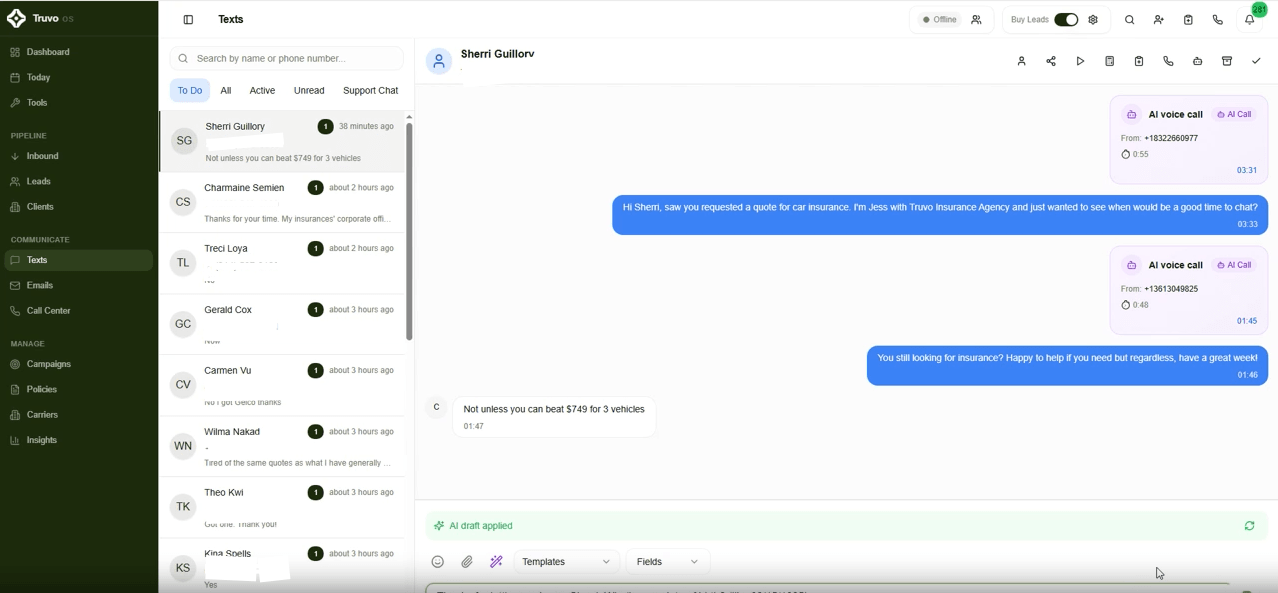Open Emails in sidebar
1278x593 pixels.
point(78,285)
